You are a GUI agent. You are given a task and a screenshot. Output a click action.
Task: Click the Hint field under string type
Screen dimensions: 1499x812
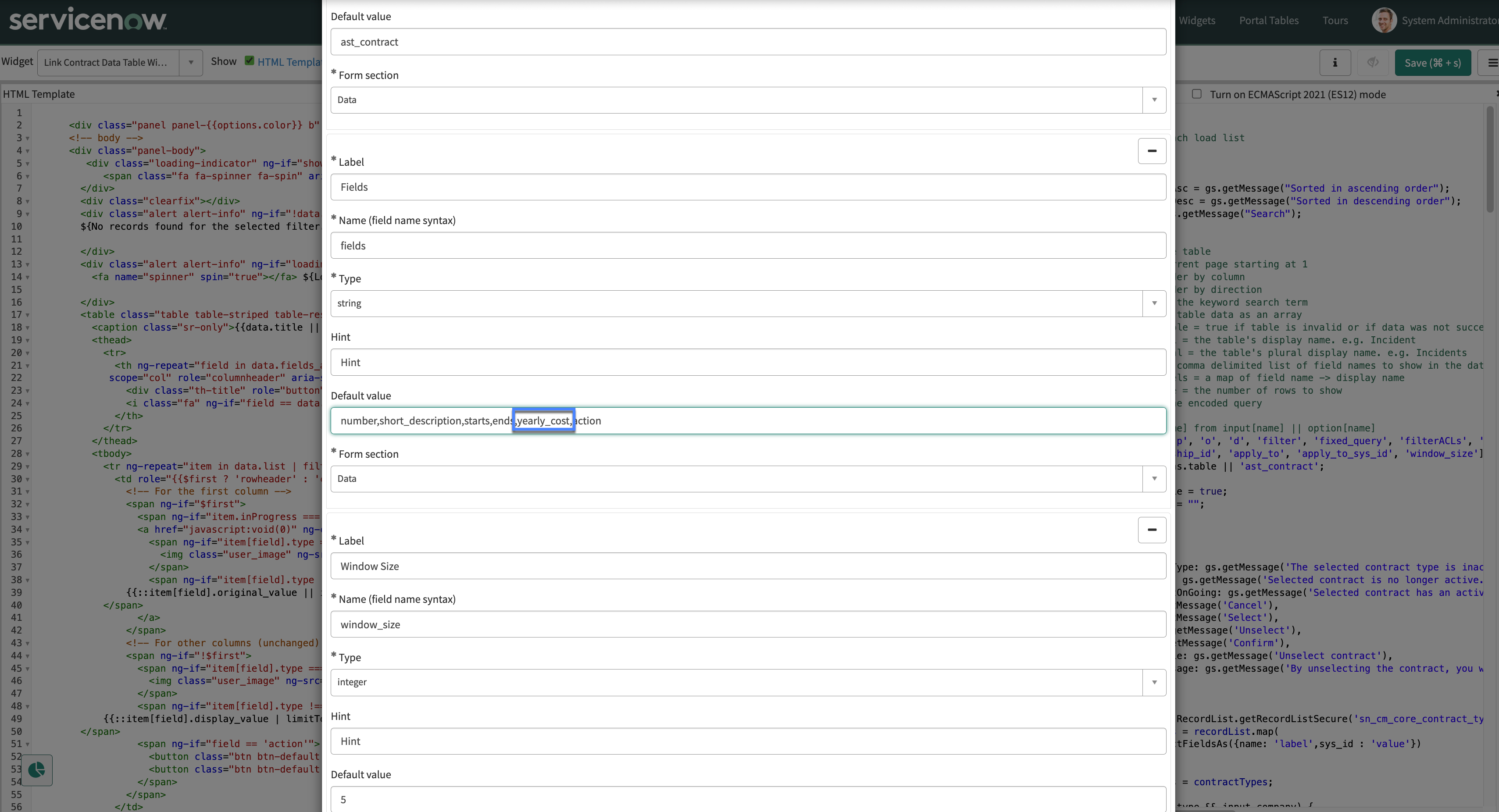(x=748, y=363)
